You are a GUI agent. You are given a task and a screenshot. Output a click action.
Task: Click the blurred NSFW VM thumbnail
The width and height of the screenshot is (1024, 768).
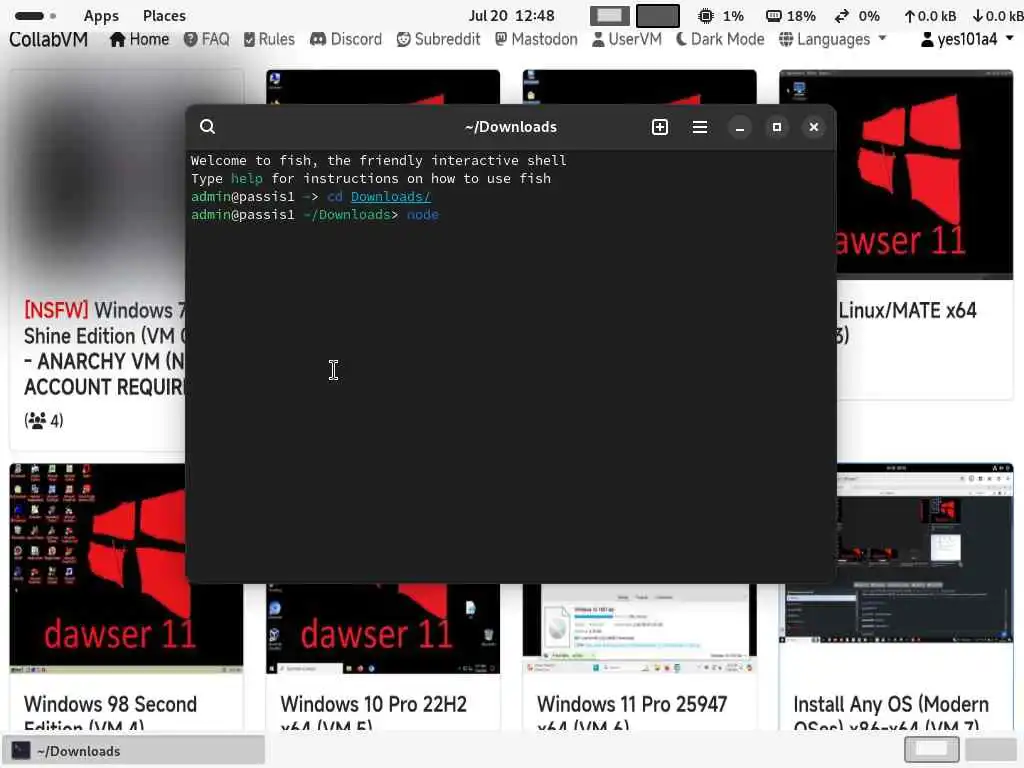[97, 176]
